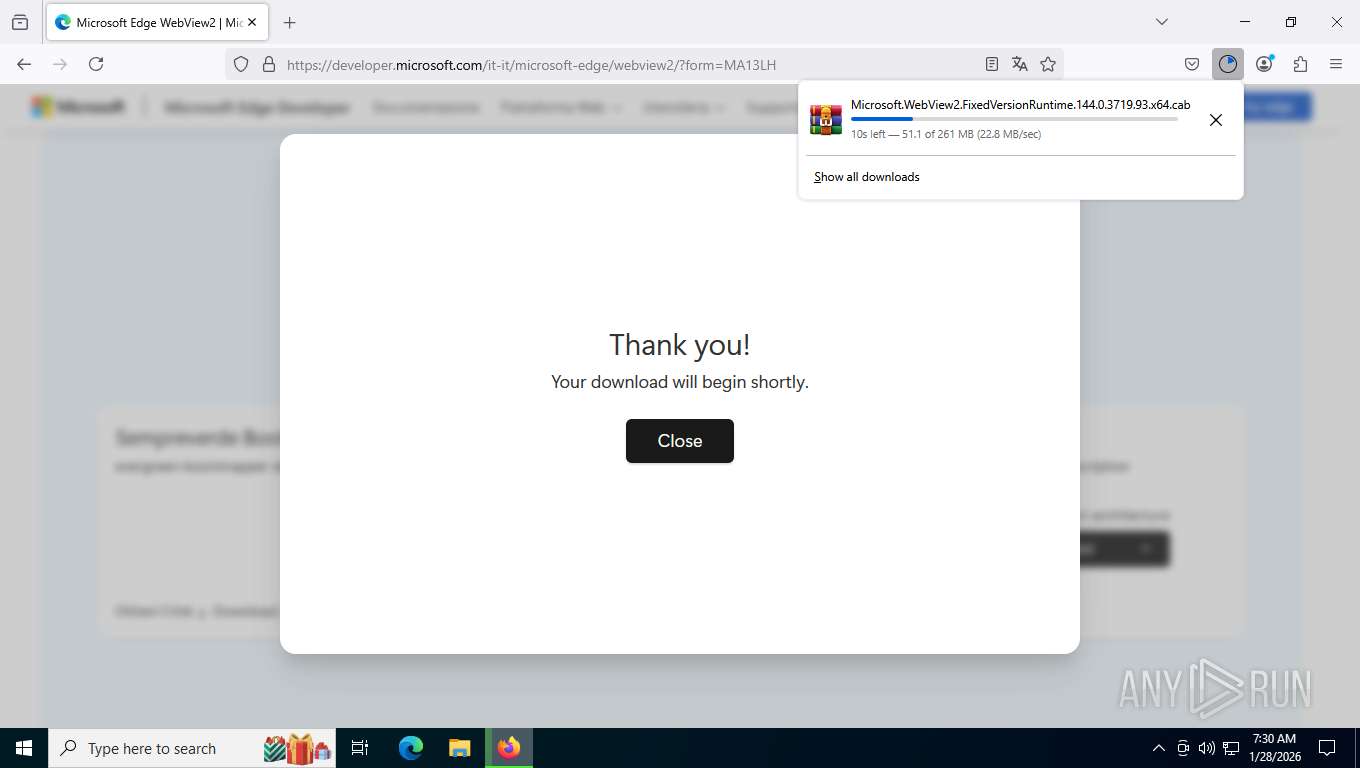
Task: Expand the list all tabs chevron
Action: click(1162, 22)
